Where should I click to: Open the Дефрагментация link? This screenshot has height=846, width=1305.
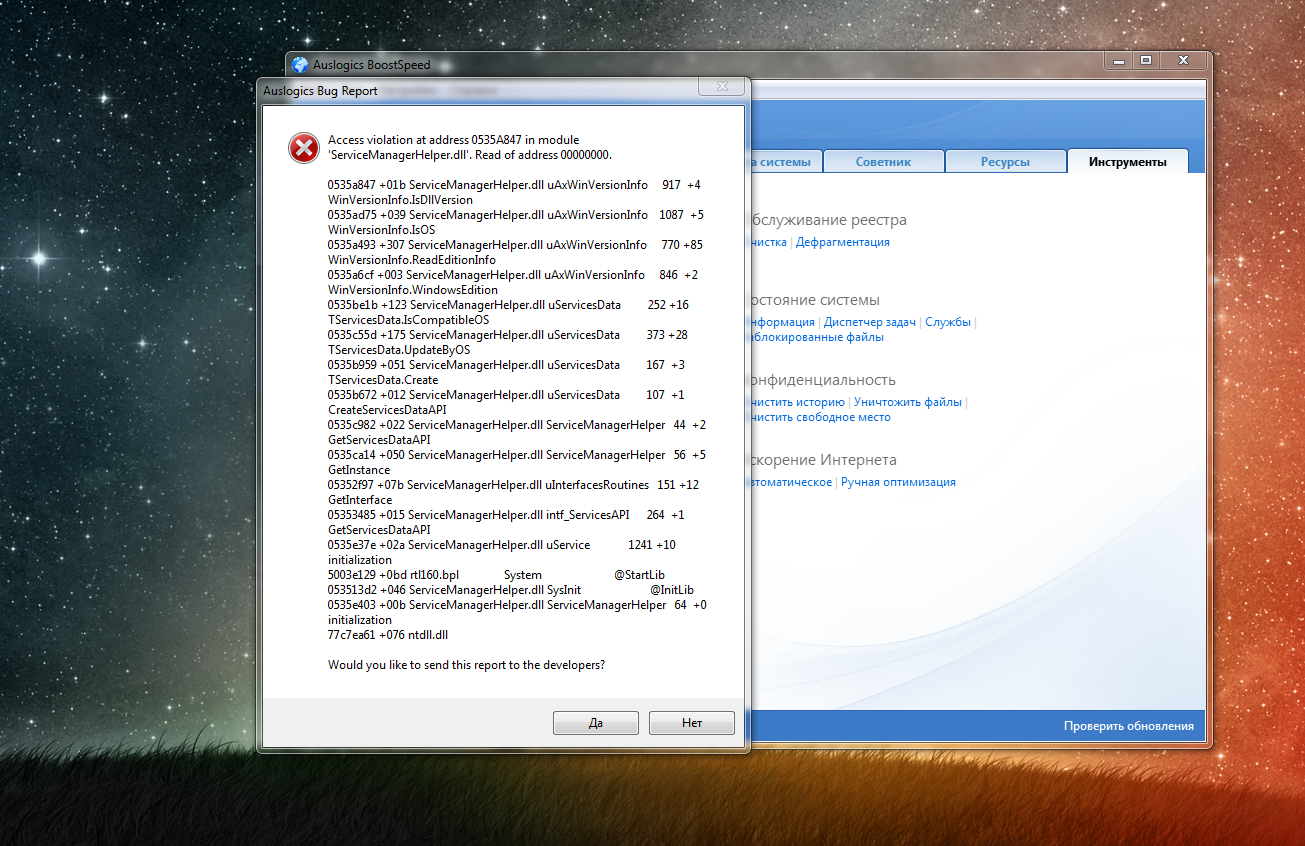click(843, 242)
